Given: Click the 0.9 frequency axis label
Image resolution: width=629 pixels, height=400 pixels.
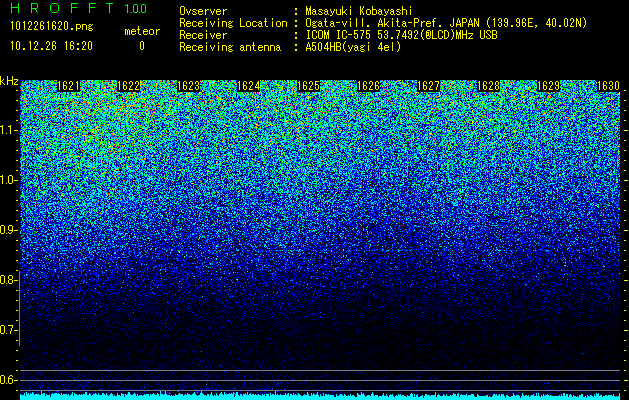Looking at the screenshot, I should 8,230.
